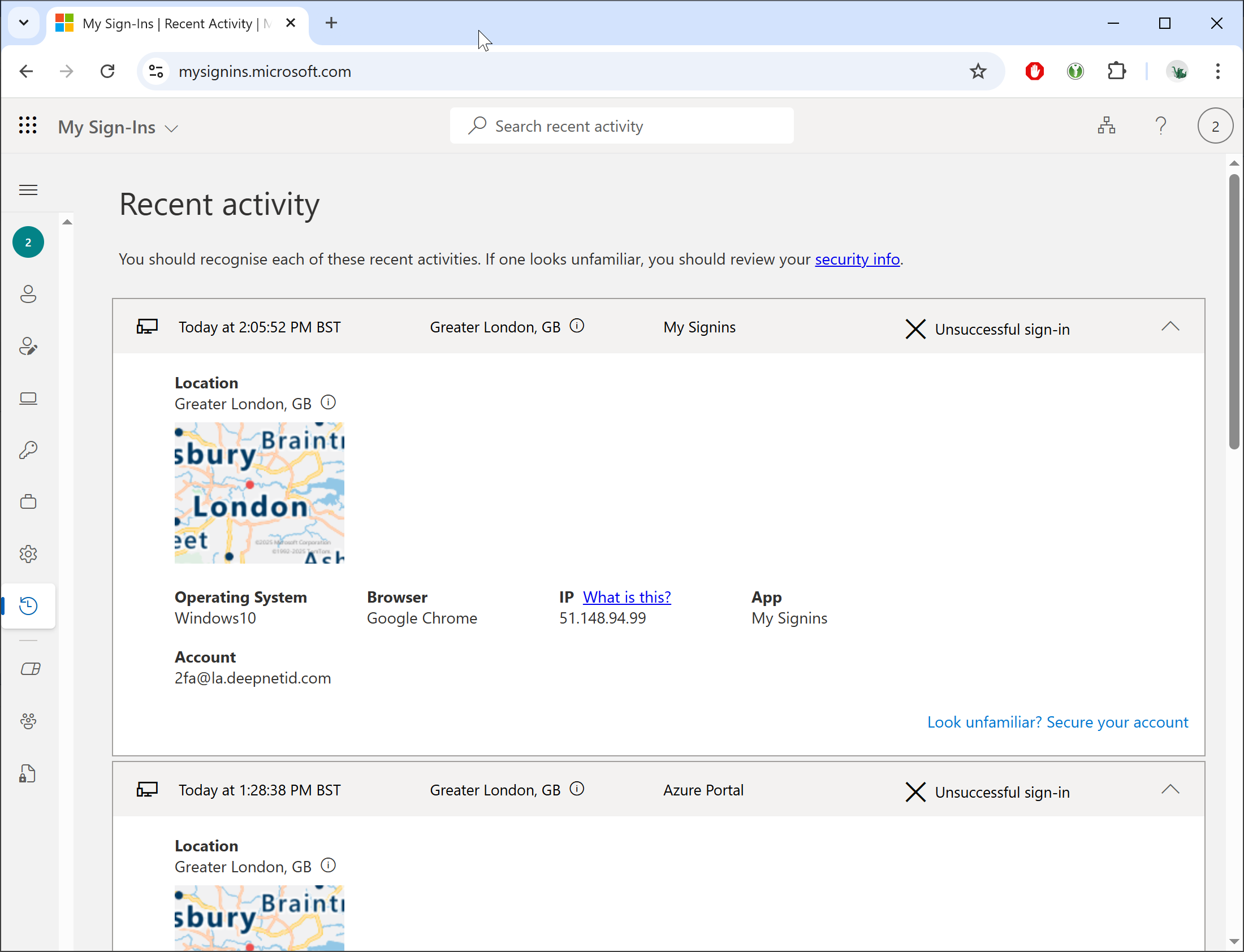Click the location info icon on 2:05:52 PM entry

tap(576, 326)
